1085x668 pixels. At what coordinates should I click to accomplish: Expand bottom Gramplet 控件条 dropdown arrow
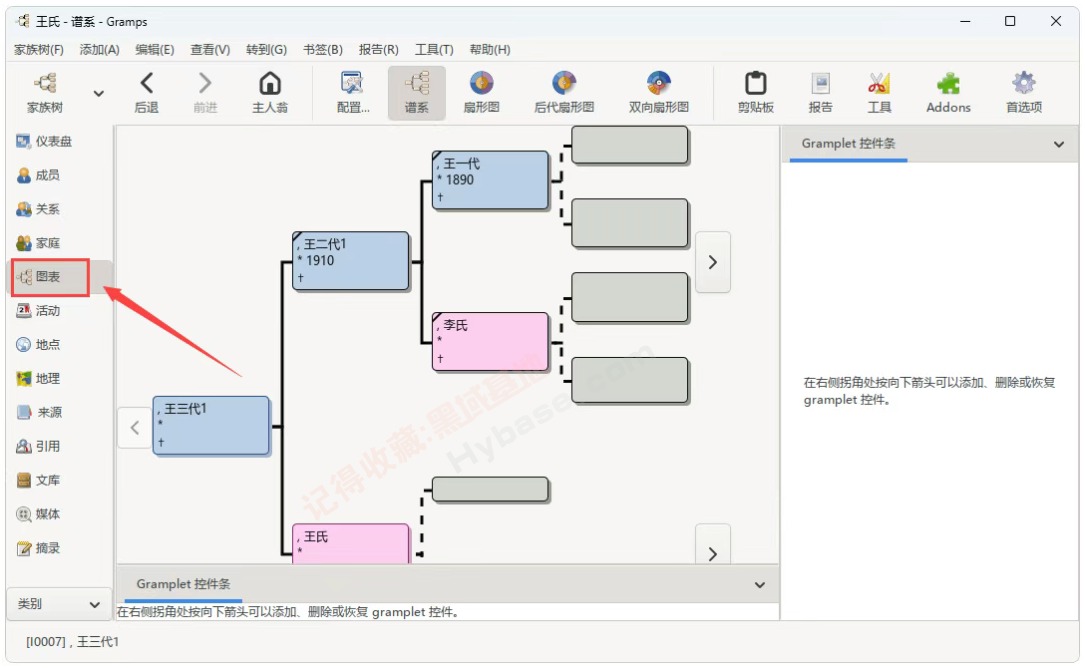(x=759, y=585)
